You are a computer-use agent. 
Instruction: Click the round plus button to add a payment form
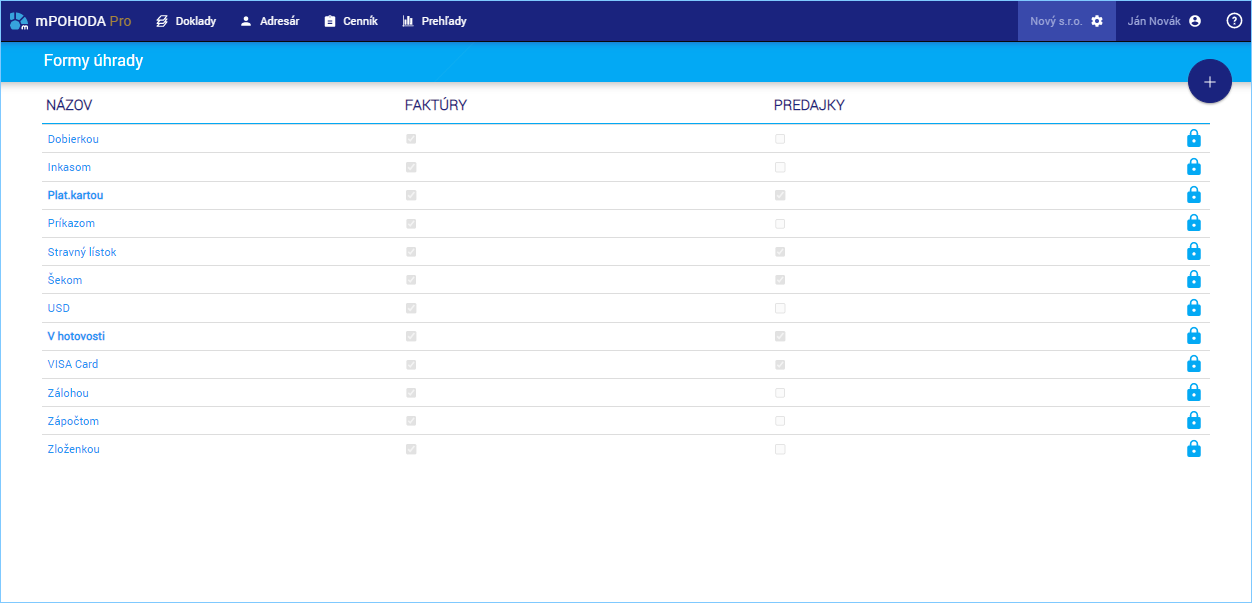coord(1209,81)
